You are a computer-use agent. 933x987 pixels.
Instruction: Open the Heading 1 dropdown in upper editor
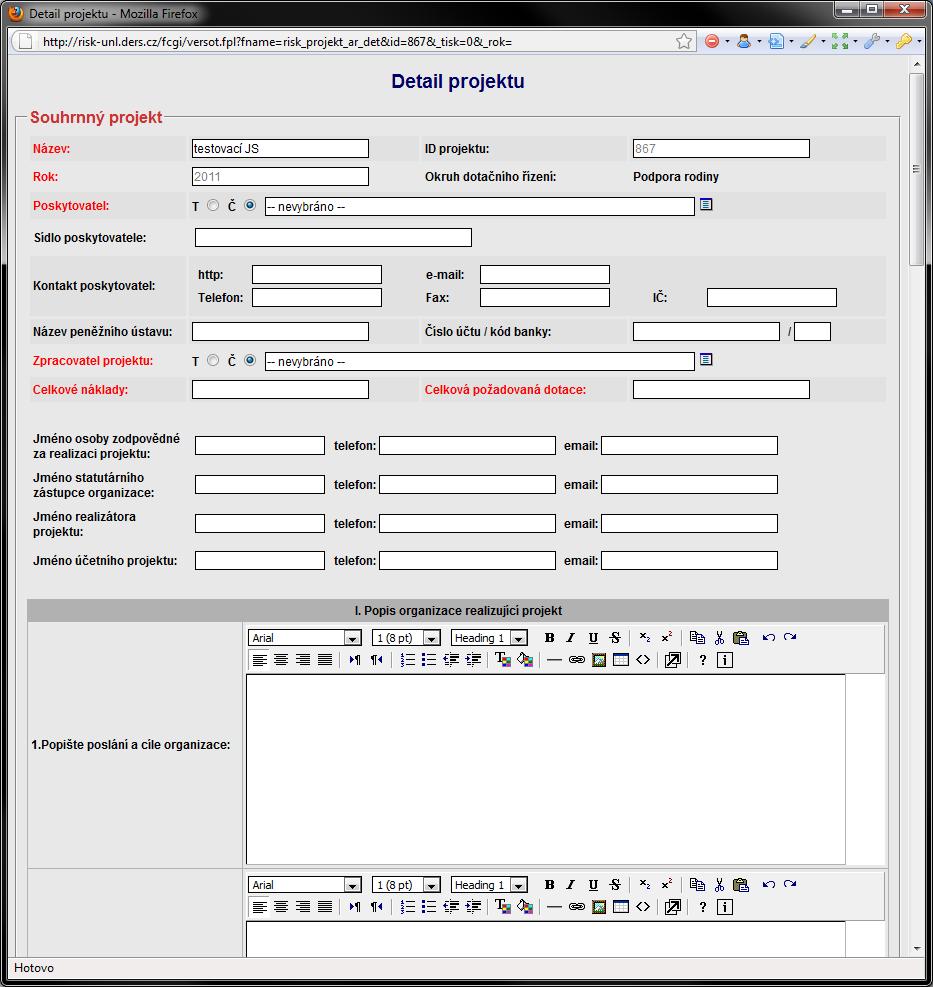(489, 638)
